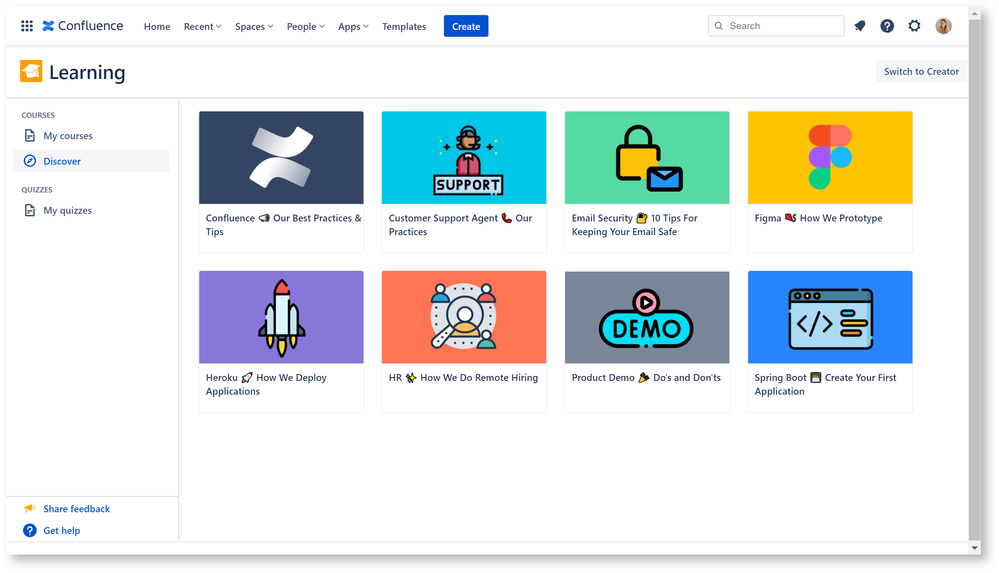The width and height of the screenshot is (999, 573).
Task: Click 'Heroku How We Deploy Applications' title
Action: 266,384
